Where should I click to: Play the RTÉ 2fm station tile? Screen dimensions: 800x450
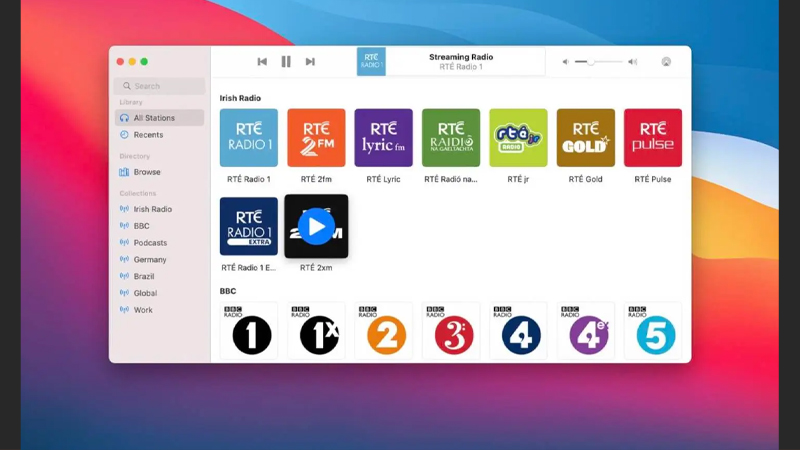pos(316,138)
